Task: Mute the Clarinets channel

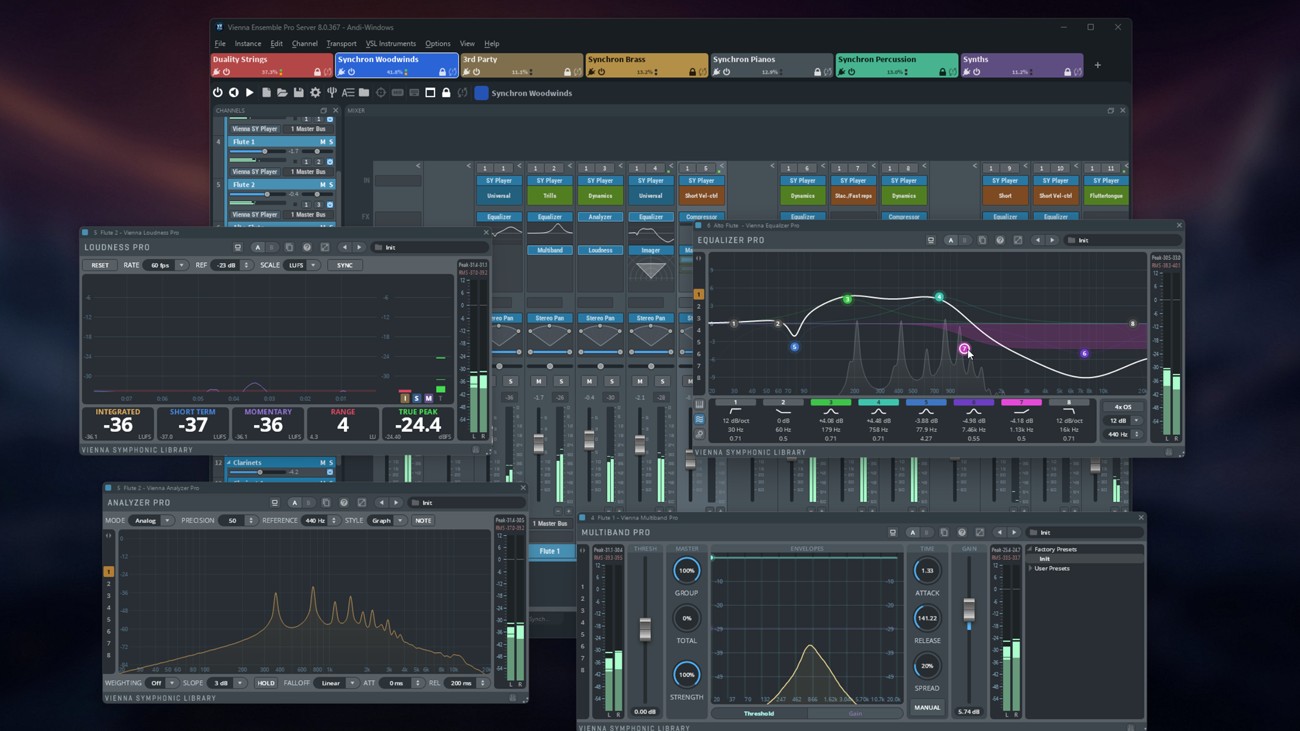Action: tap(323, 463)
